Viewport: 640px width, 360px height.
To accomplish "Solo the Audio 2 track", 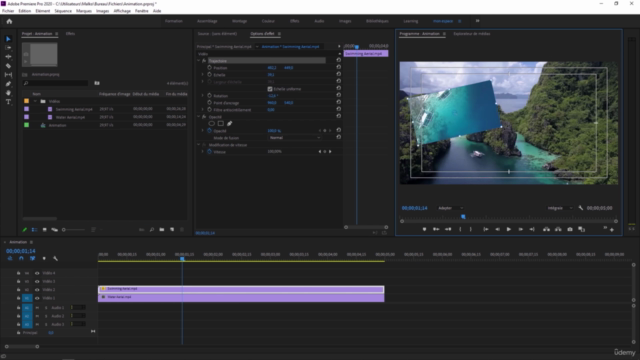I will click(x=46, y=316).
